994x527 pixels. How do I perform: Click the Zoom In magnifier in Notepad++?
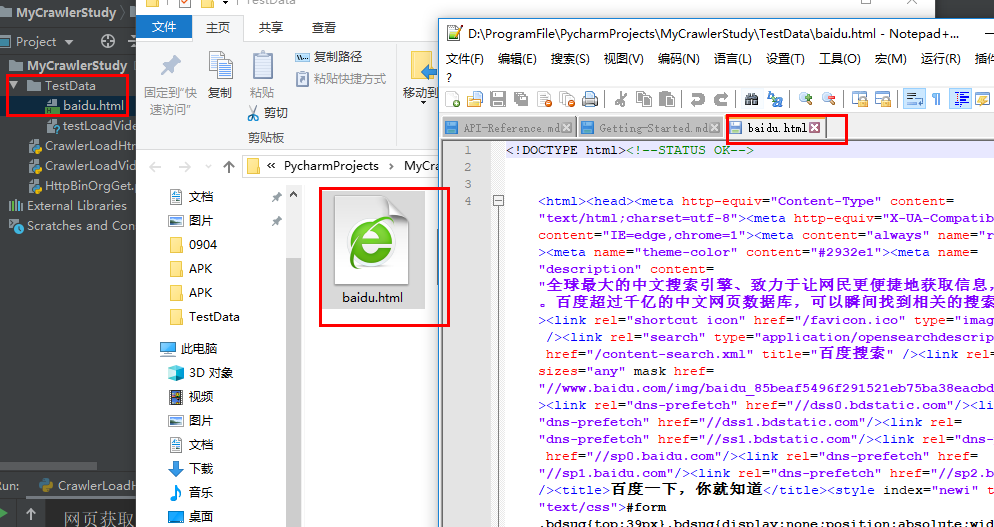(805, 99)
